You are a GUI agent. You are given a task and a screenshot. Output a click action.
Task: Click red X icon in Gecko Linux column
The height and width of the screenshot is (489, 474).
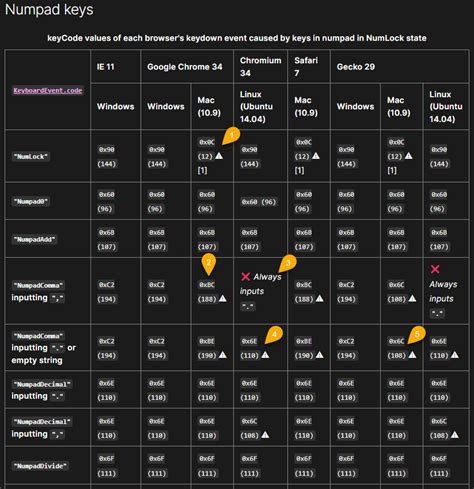435,269
